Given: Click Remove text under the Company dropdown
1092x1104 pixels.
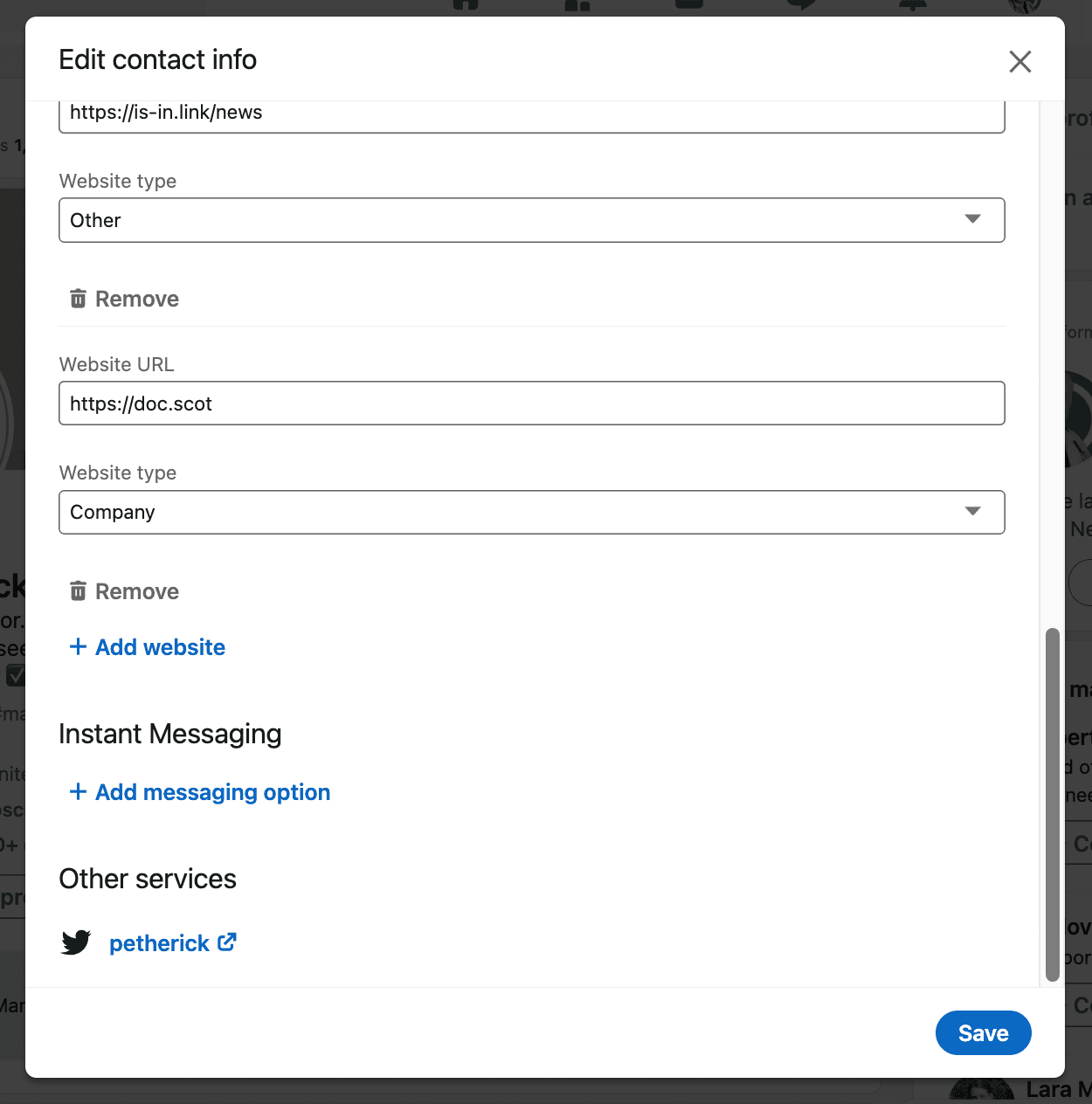Looking at the screenshot, I should tap(137, 591).
